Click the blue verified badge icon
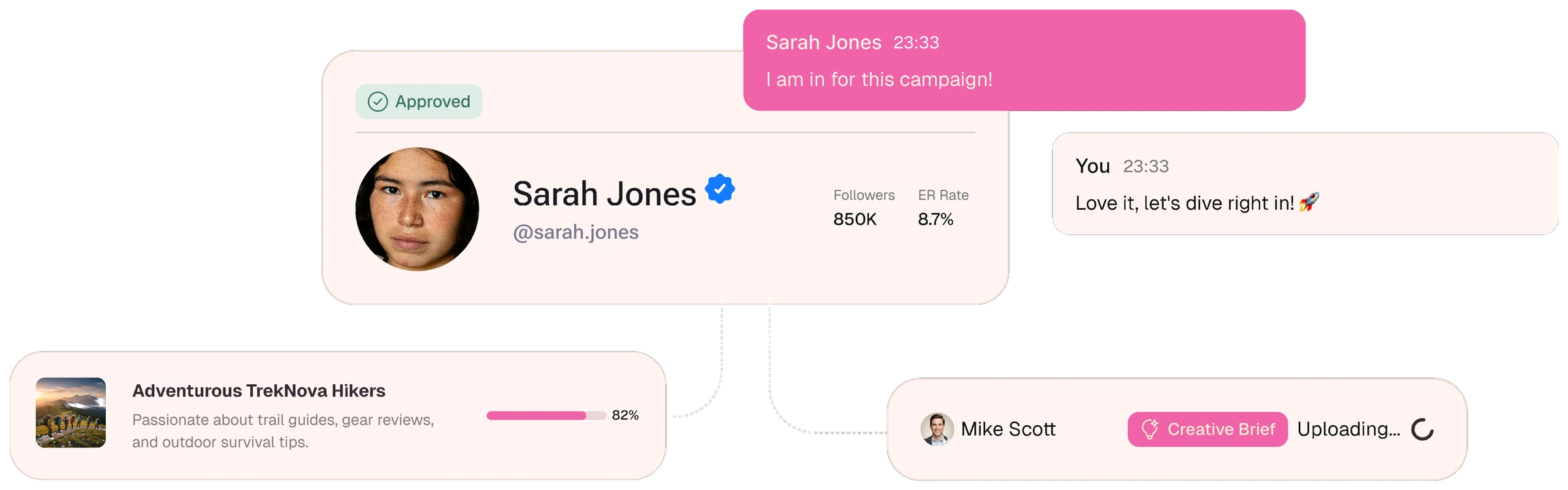The width and height of the screenshot is (1568, 490). coord(720,189)
